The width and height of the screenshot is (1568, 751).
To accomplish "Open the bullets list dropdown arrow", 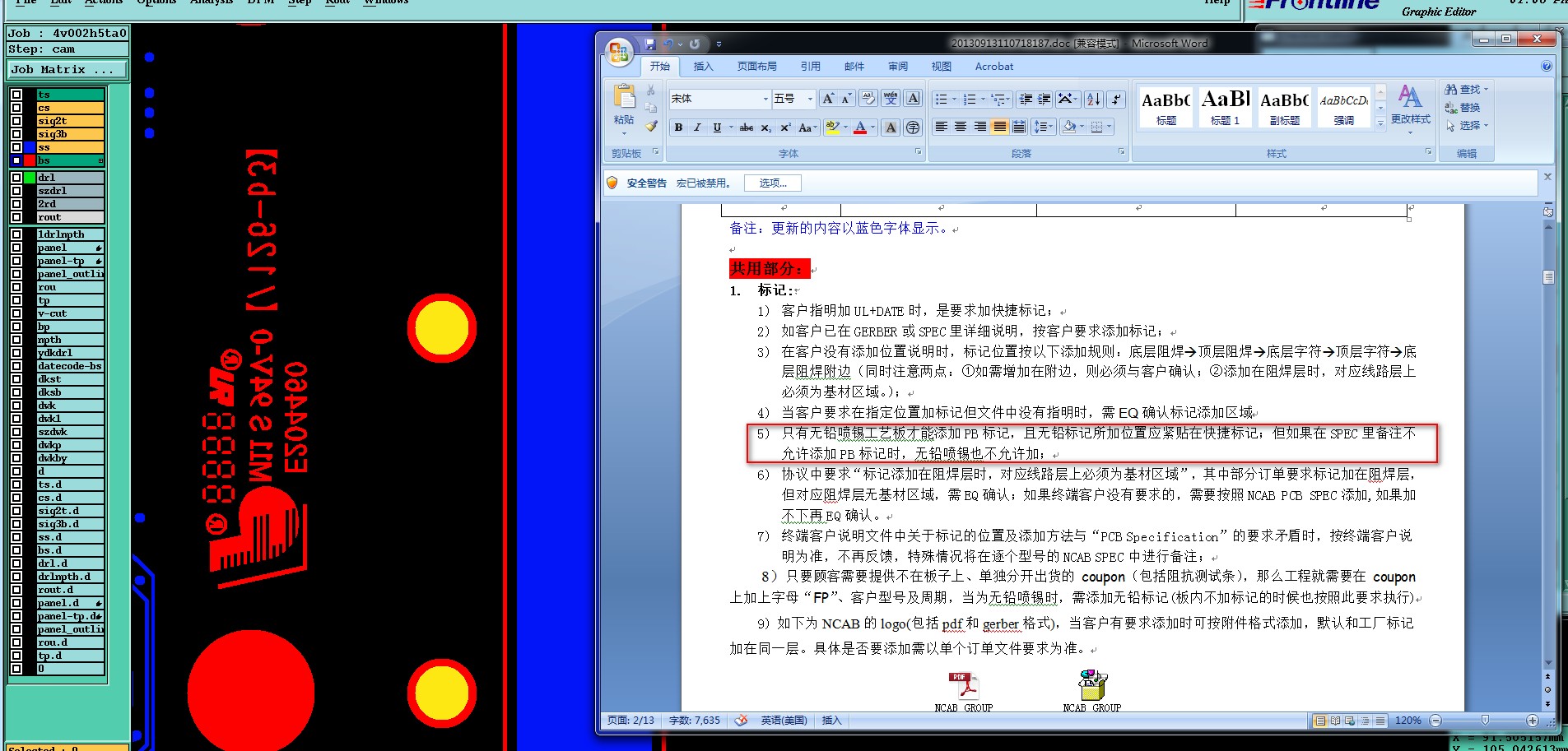I will pyautogui.click(x=954, y=100).
